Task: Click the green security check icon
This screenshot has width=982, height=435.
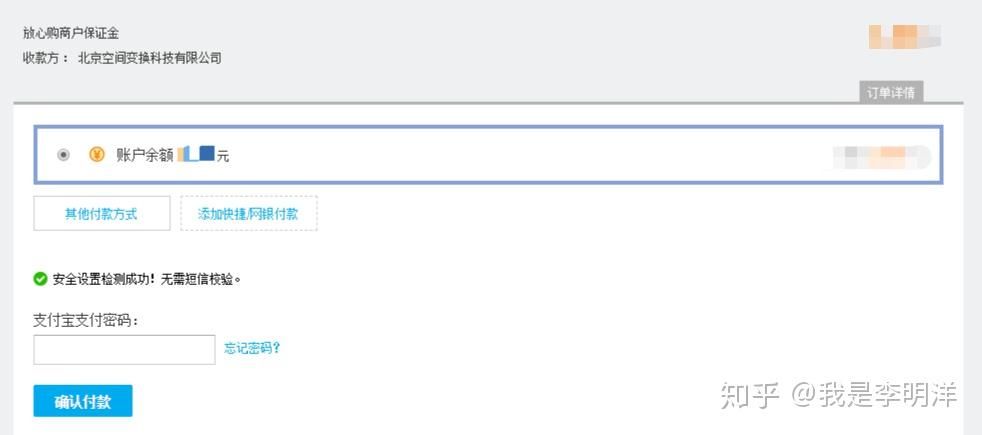Action: (x=41, y=279)
